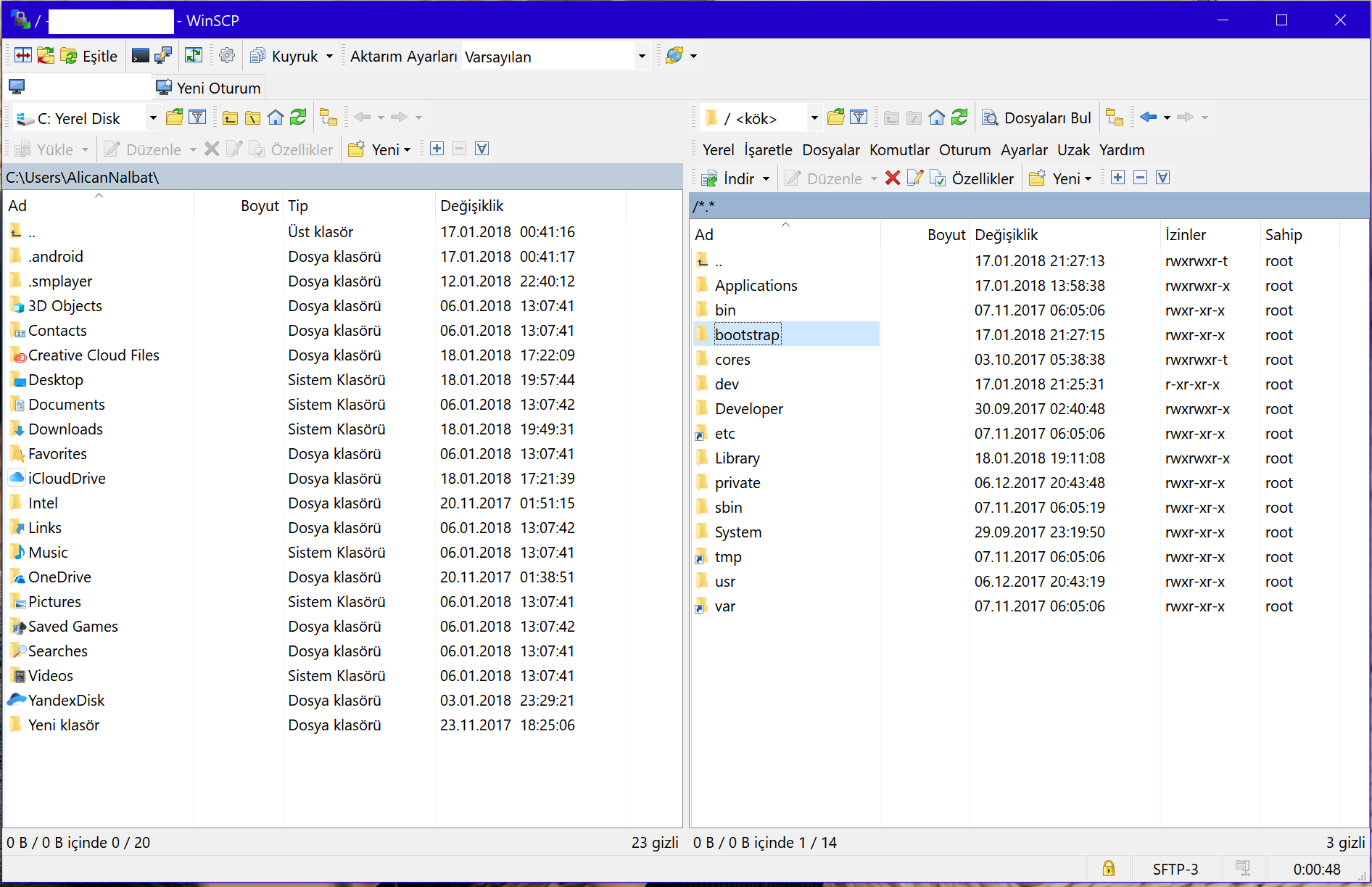This screenshot has width=1372, height=887.
Task: Select the Library folder in remote panel
Action: [737, 458]
